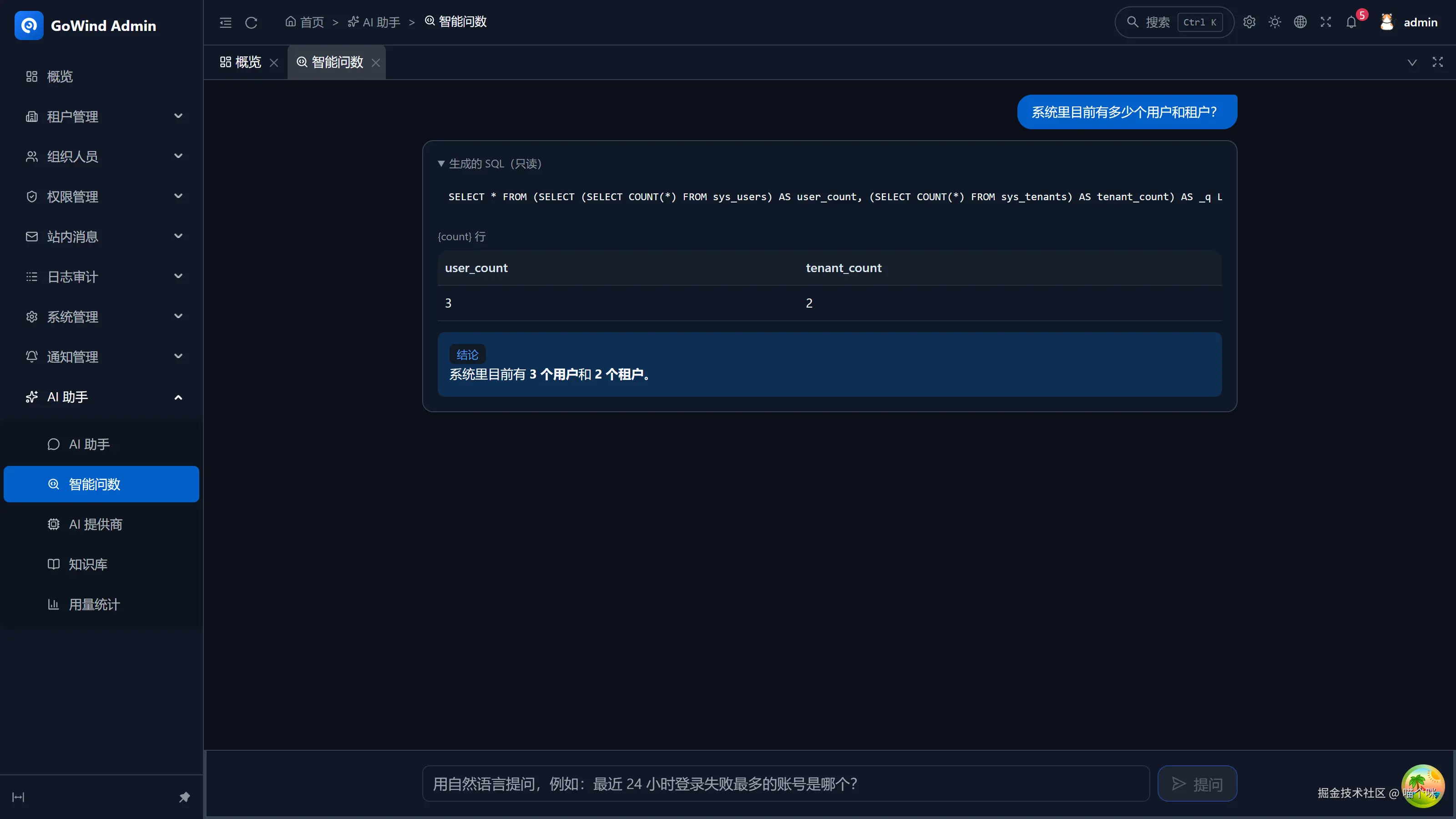The image size is (1456, 819).
Task: Close the 智能问数 tab
Action: (x=376, y=63)
